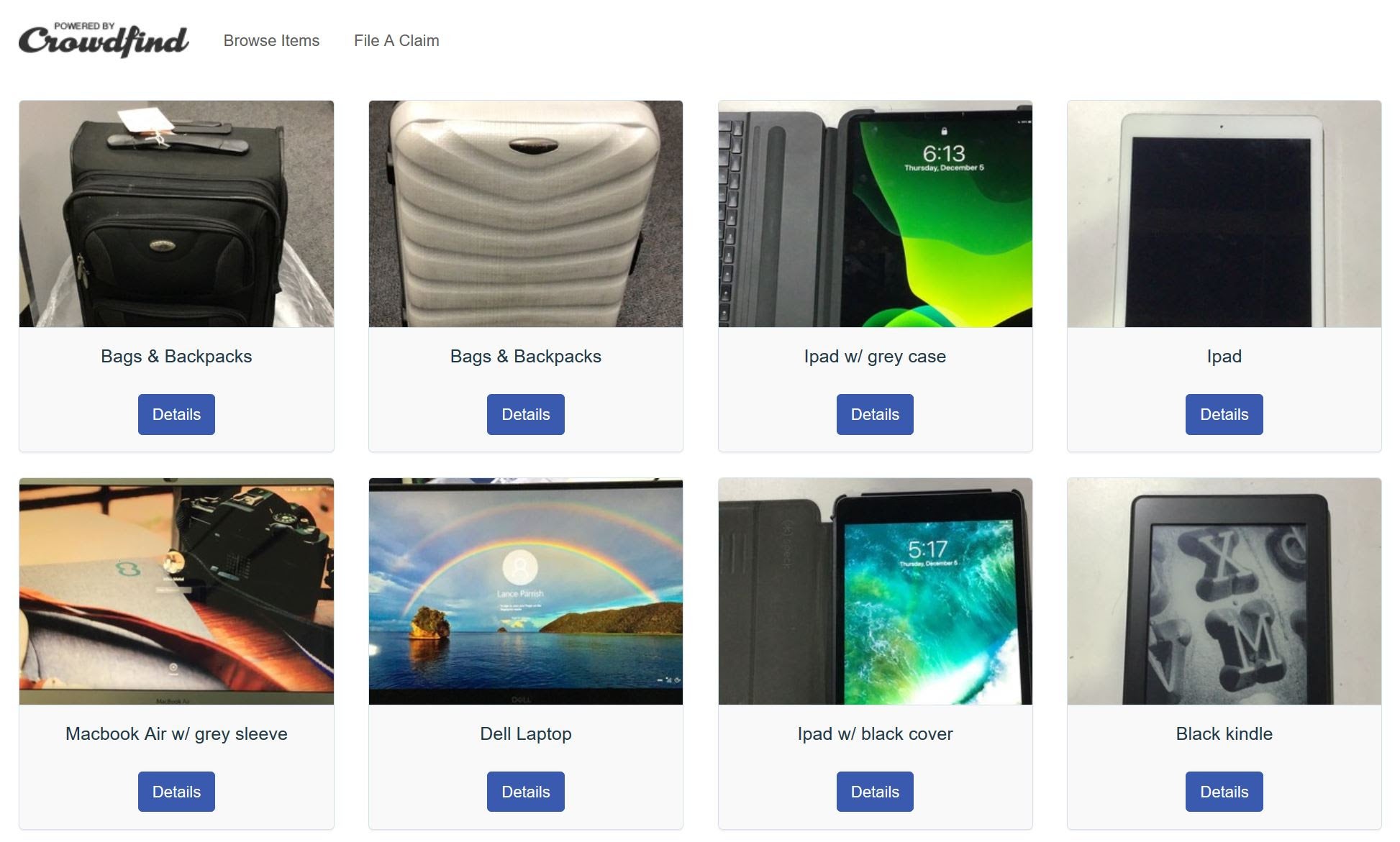Select the Macbook Air with camera photo
This screenshot has width=1400, height=842.
pyautogui.click(x=176, y=591)
